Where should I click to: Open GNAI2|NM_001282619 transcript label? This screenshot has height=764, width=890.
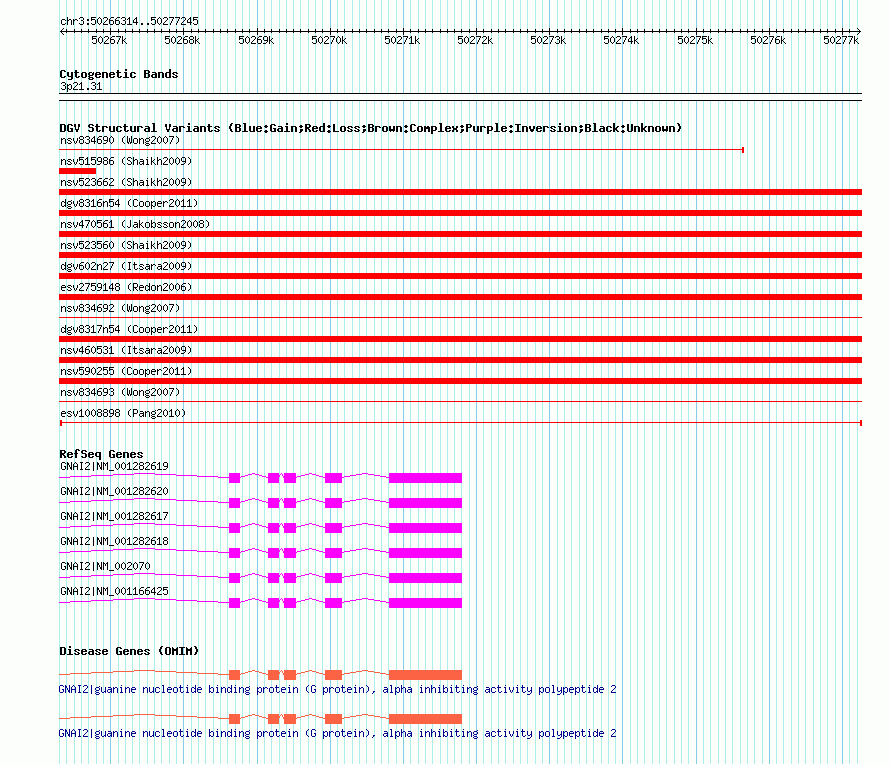[x=114, y=467]
